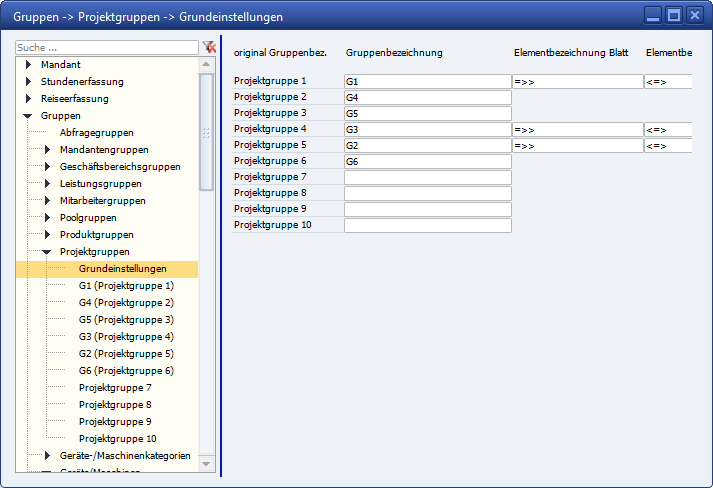This screenshot has width=713, height=488.
Task: Expand the Mandantengruppen subtree
Action: point(47,150)
